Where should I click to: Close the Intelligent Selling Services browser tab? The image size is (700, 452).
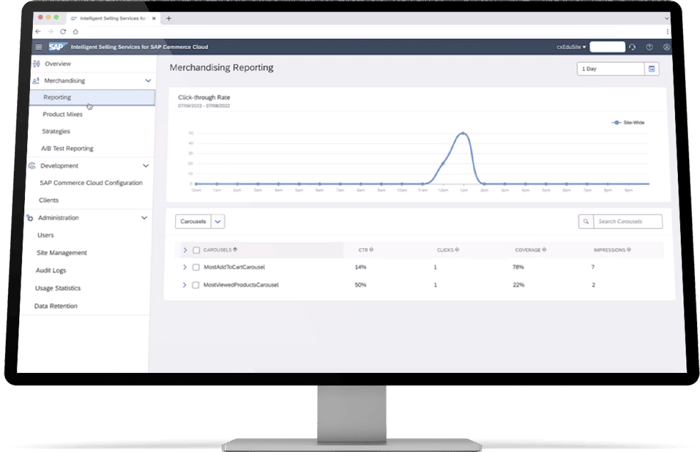[x=154, y=18]
